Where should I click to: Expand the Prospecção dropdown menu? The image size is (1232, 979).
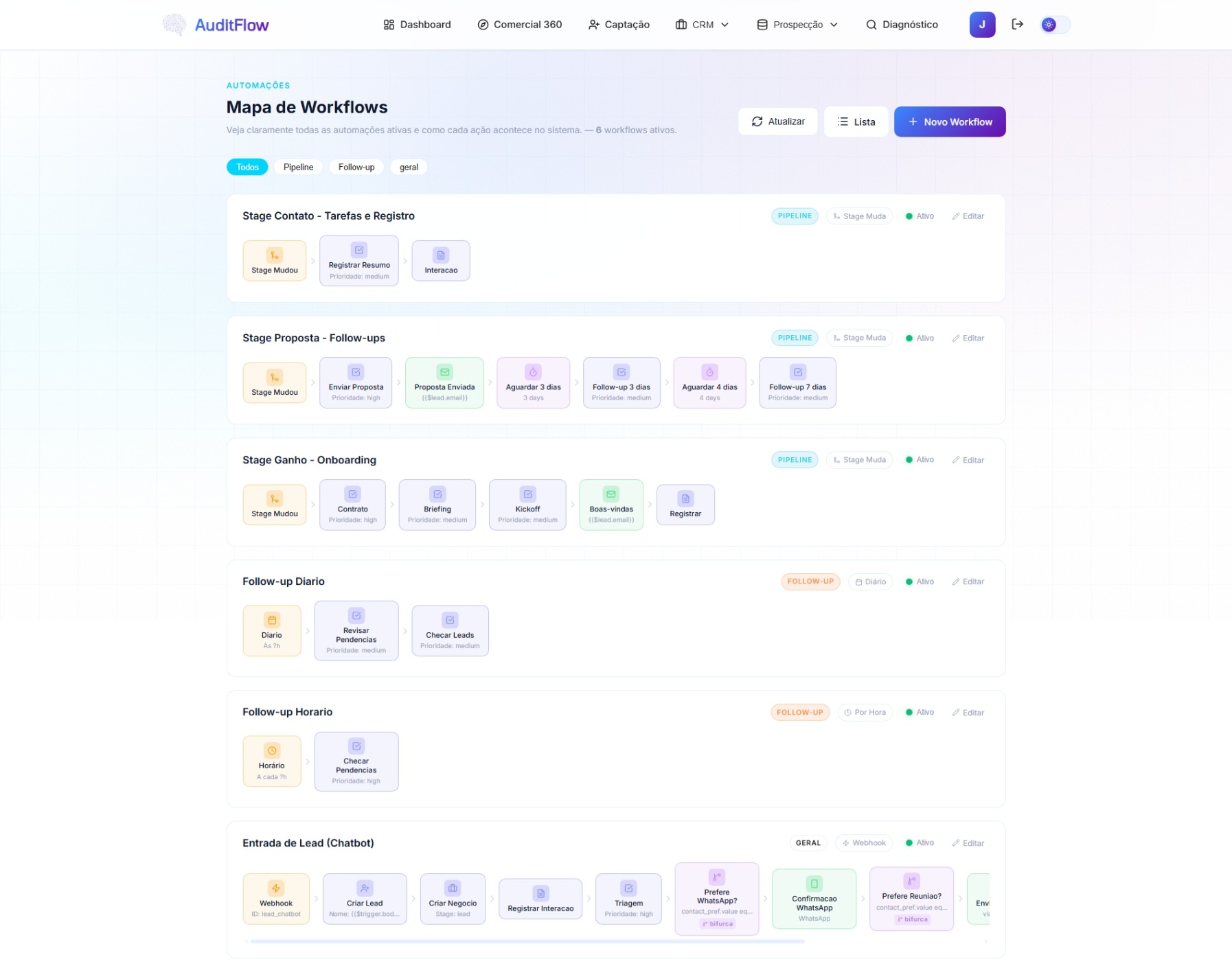coord(797,25)
